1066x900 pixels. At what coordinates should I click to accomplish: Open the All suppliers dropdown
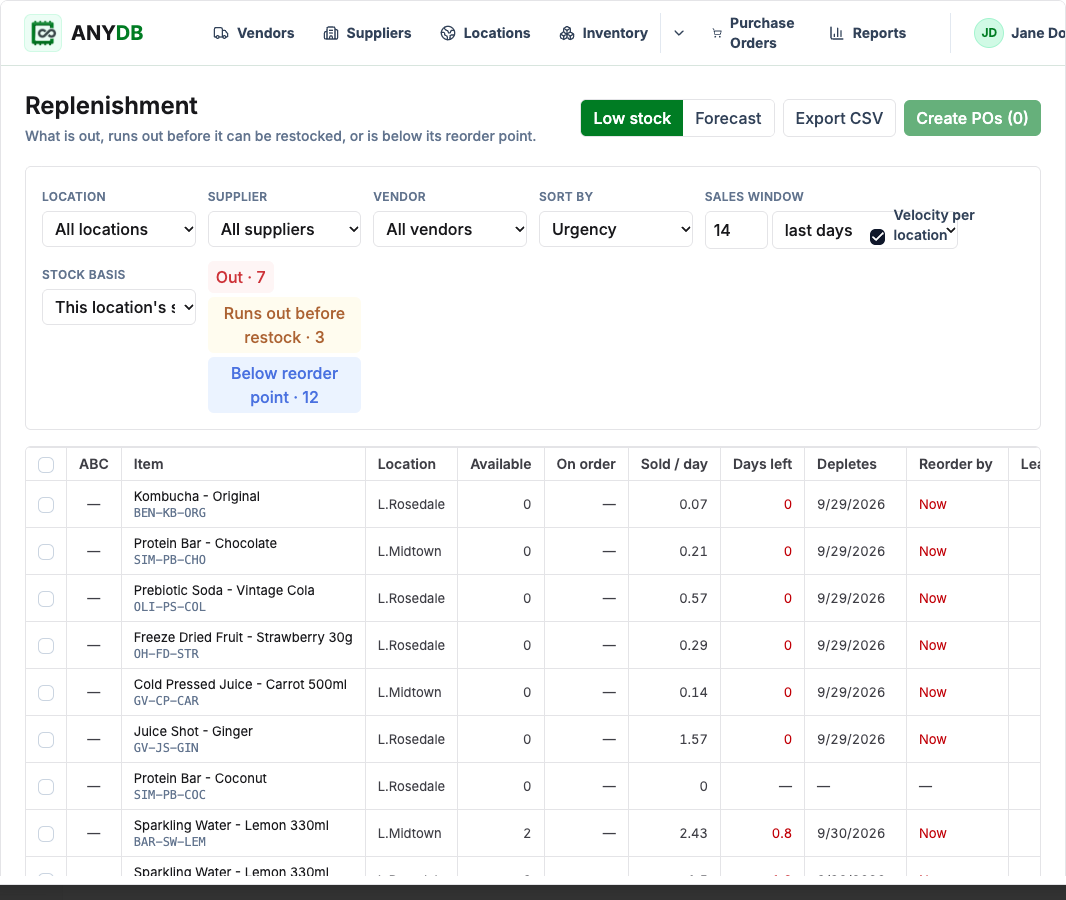(x=284, y=229)
